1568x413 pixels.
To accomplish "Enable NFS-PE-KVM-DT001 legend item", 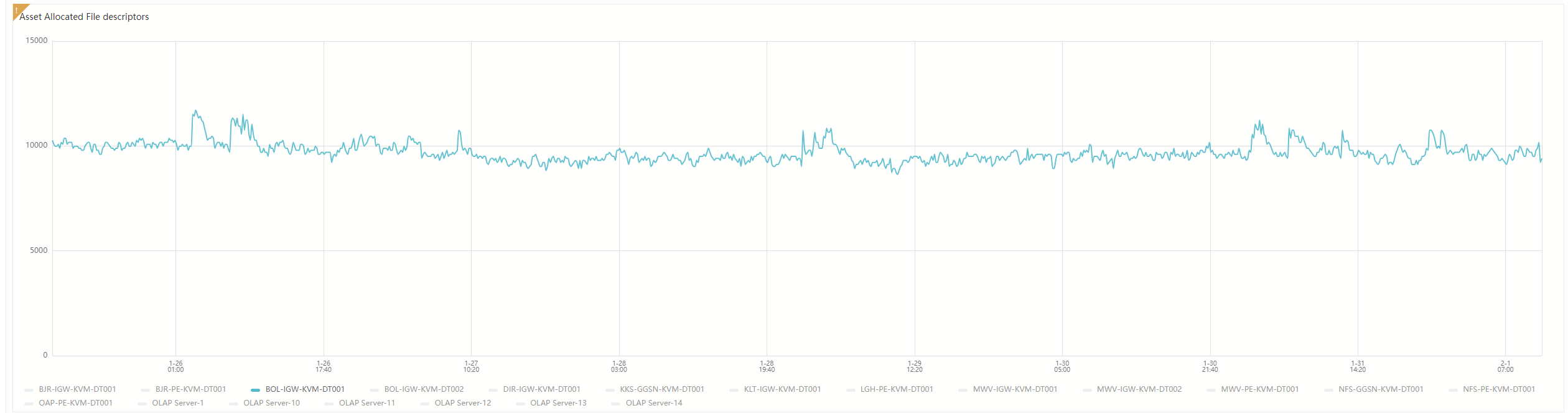I will pyautogui.click(x=1498, y=389).
